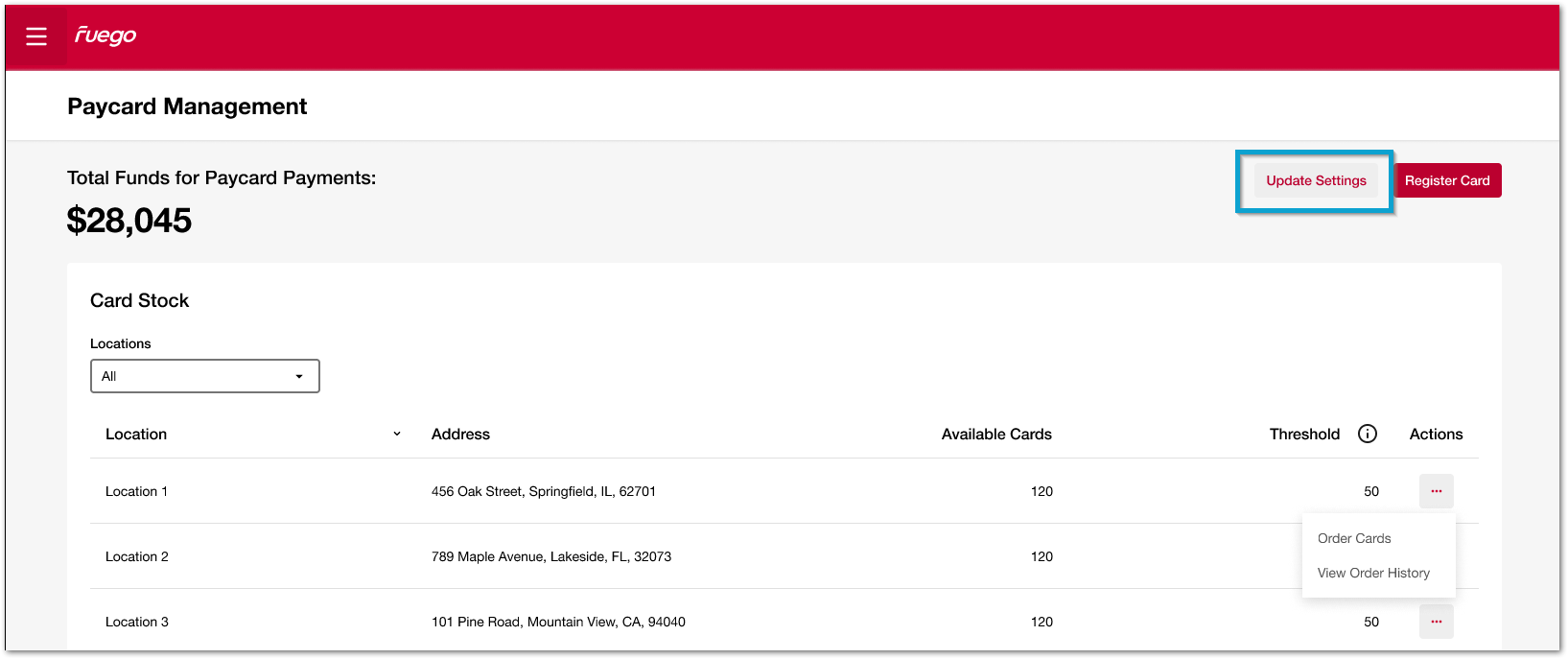Choose Order Cards from the actions menu
This screenshot has width=1568, height=659.
(x=1353, y=538)
